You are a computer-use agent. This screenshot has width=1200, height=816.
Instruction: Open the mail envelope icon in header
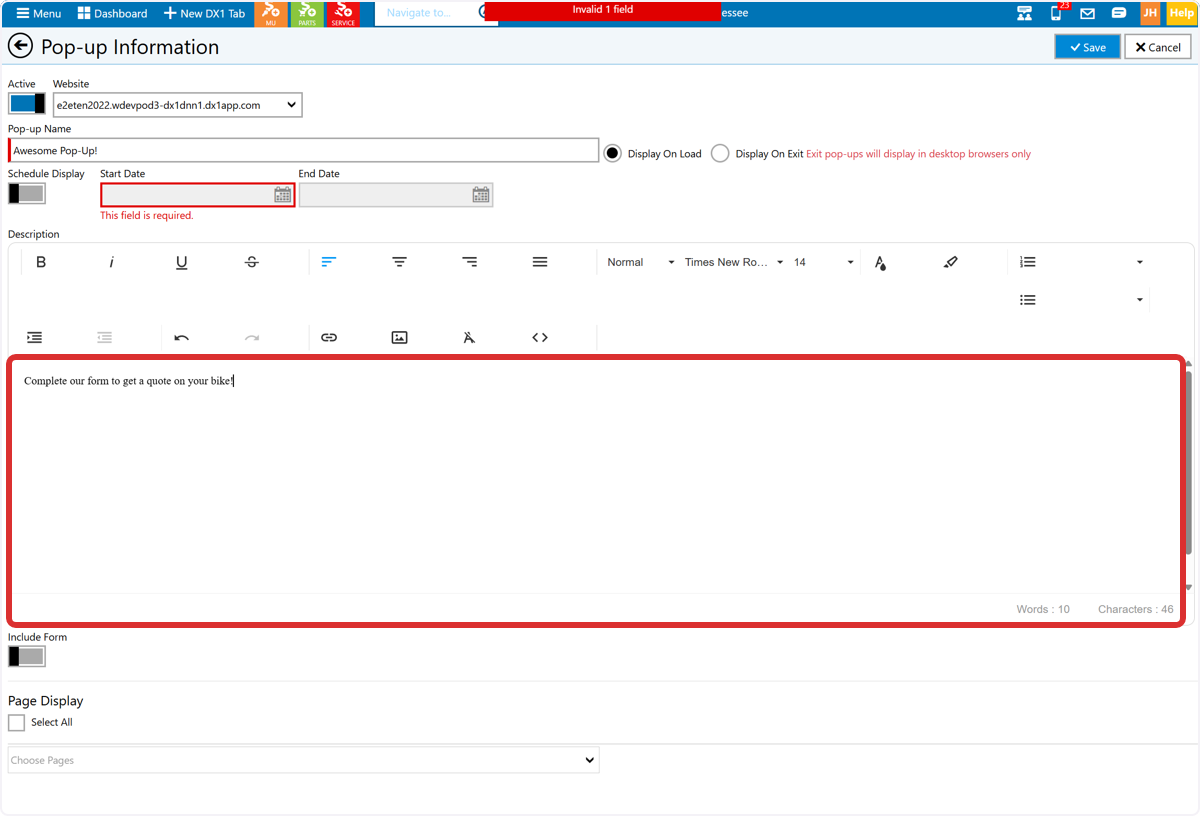point(1087,14)
